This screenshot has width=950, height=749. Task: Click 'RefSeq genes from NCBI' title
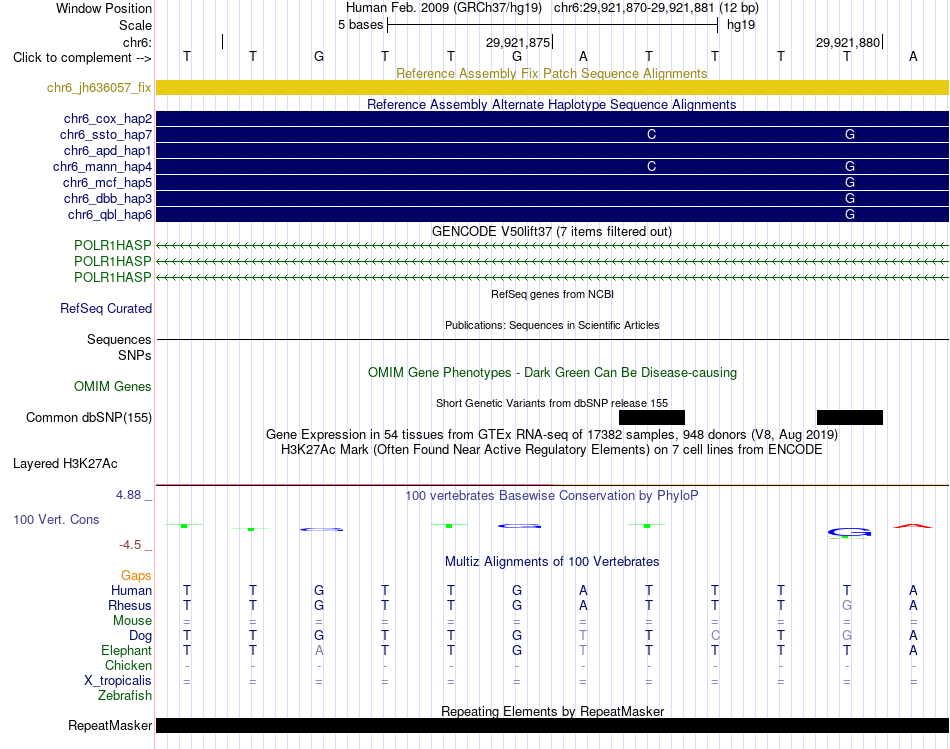point(552,295)
